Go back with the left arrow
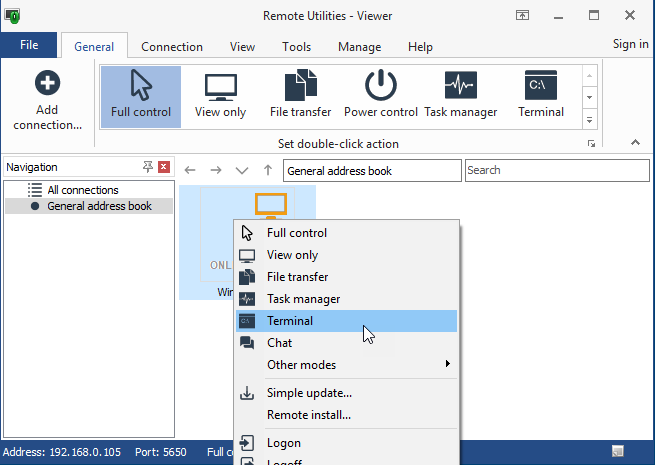The height and width of the screenshot is (465, 655). pos(190,170)
